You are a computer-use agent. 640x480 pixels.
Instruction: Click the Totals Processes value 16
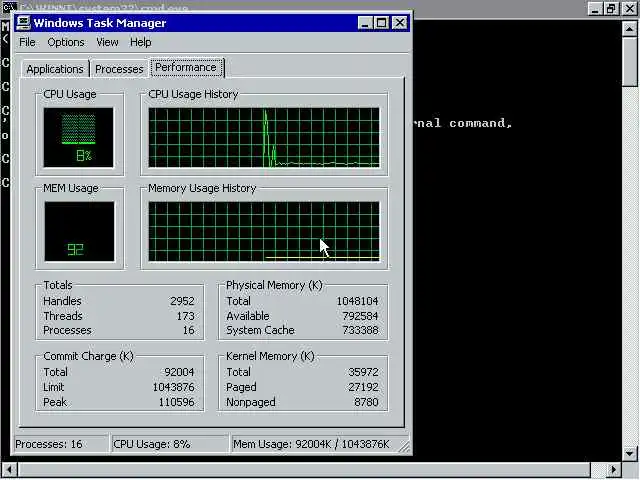click(189, 330)
